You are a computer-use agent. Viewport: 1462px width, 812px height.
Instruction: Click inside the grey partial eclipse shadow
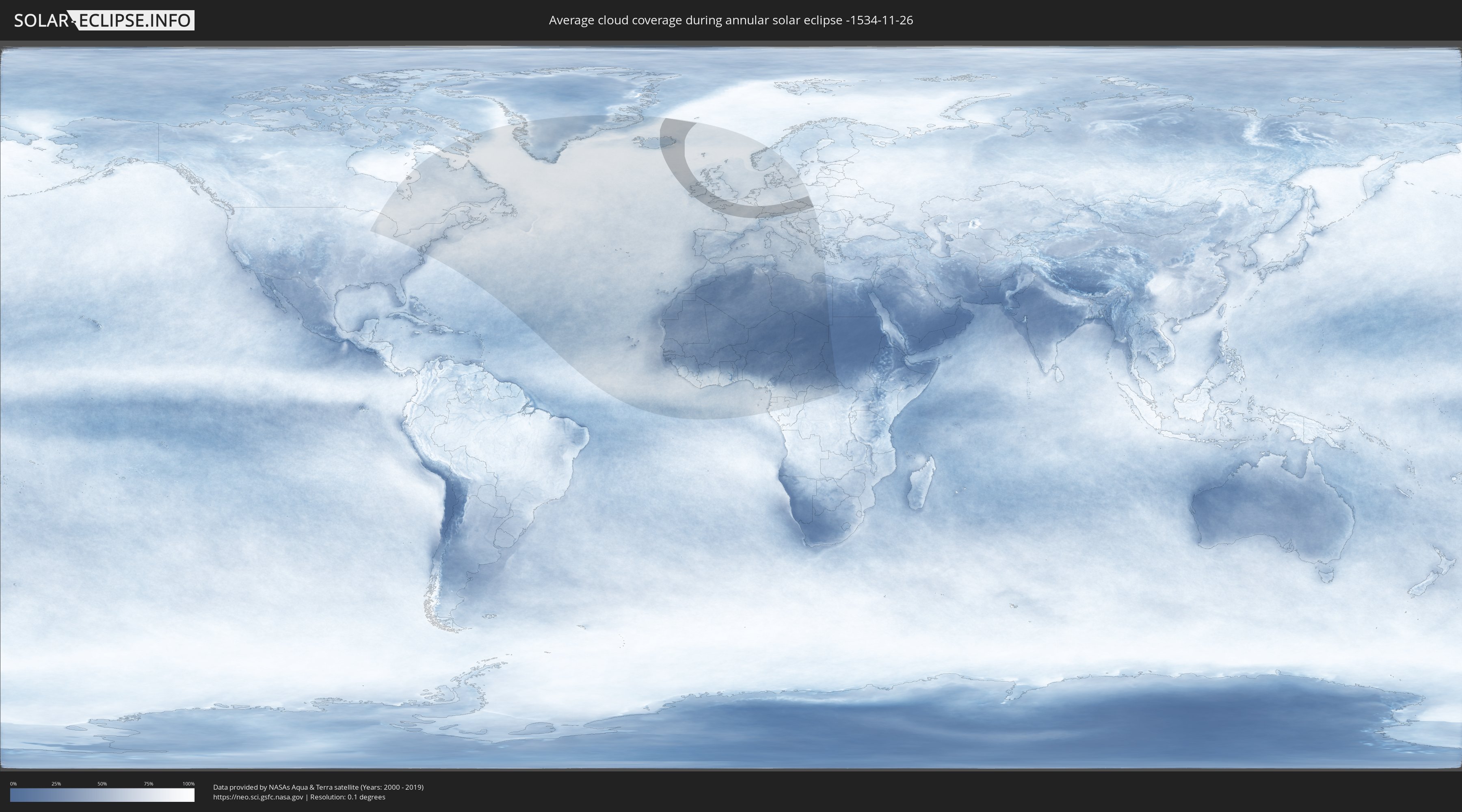pyautogui.click(x=568, y=238)
